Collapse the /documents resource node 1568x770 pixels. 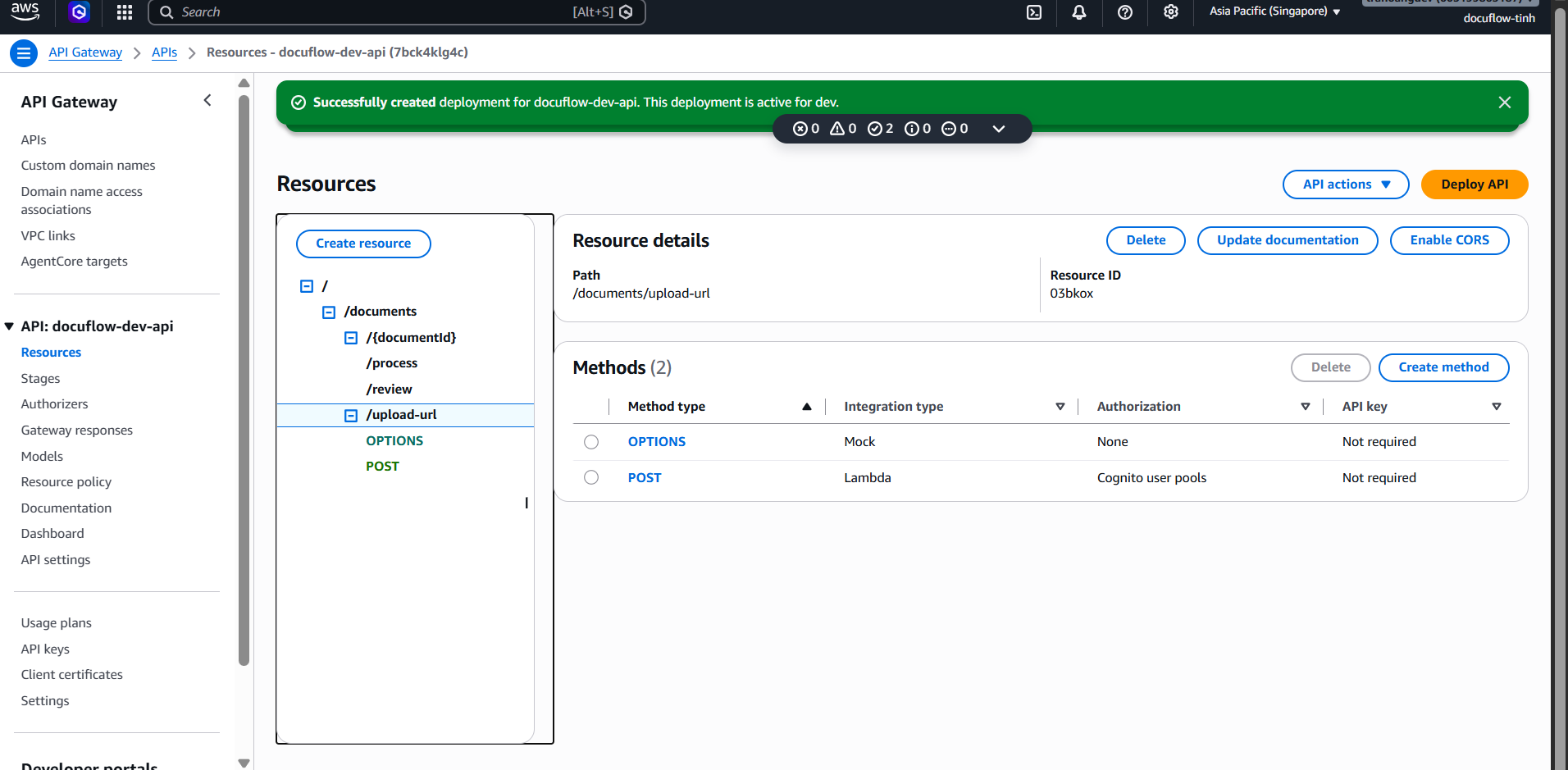(329, 312)
